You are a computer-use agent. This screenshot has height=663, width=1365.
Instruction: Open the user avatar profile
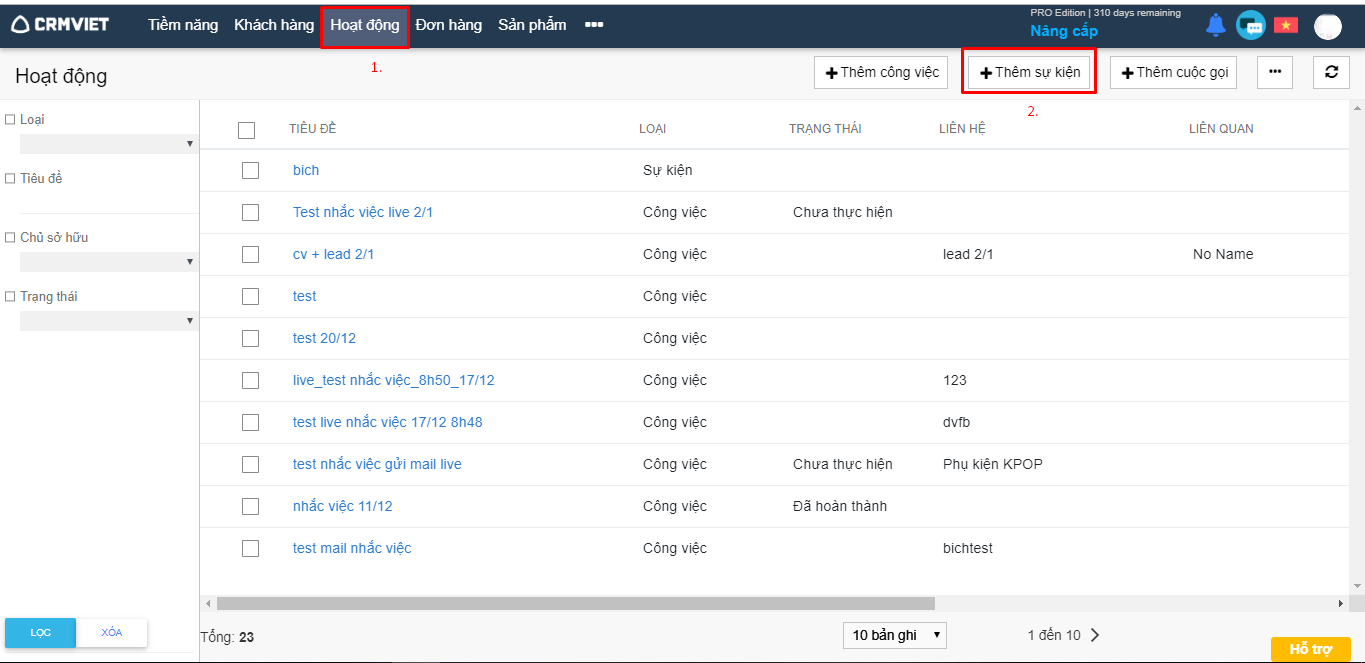(1327, 27)
